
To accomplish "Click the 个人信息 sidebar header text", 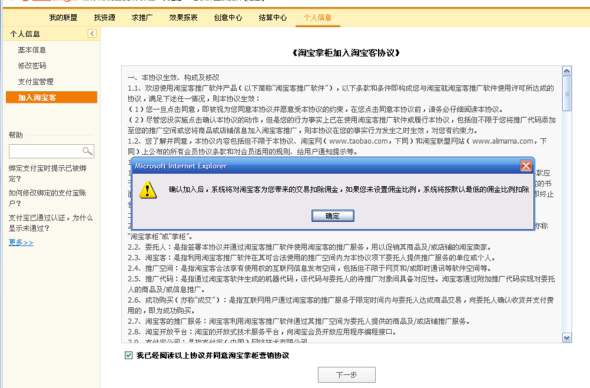I will point(25,34).
